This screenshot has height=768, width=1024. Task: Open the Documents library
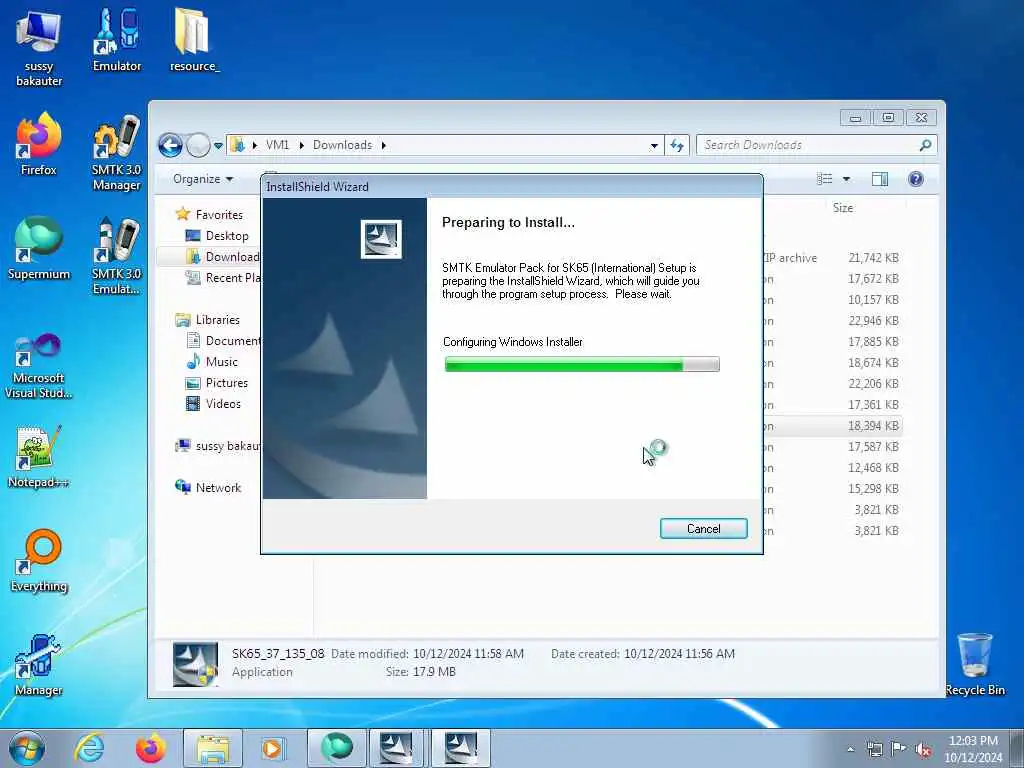[x=223, y=340]
